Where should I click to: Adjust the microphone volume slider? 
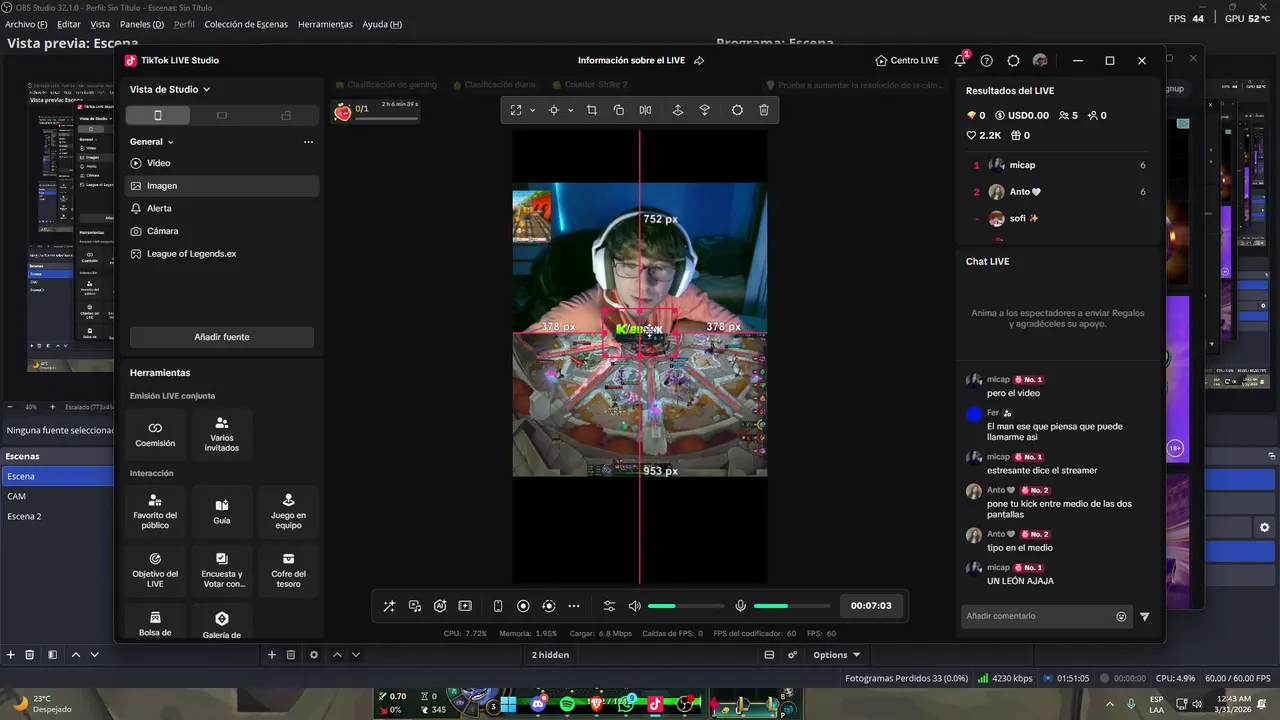click(x=792, y=606)
